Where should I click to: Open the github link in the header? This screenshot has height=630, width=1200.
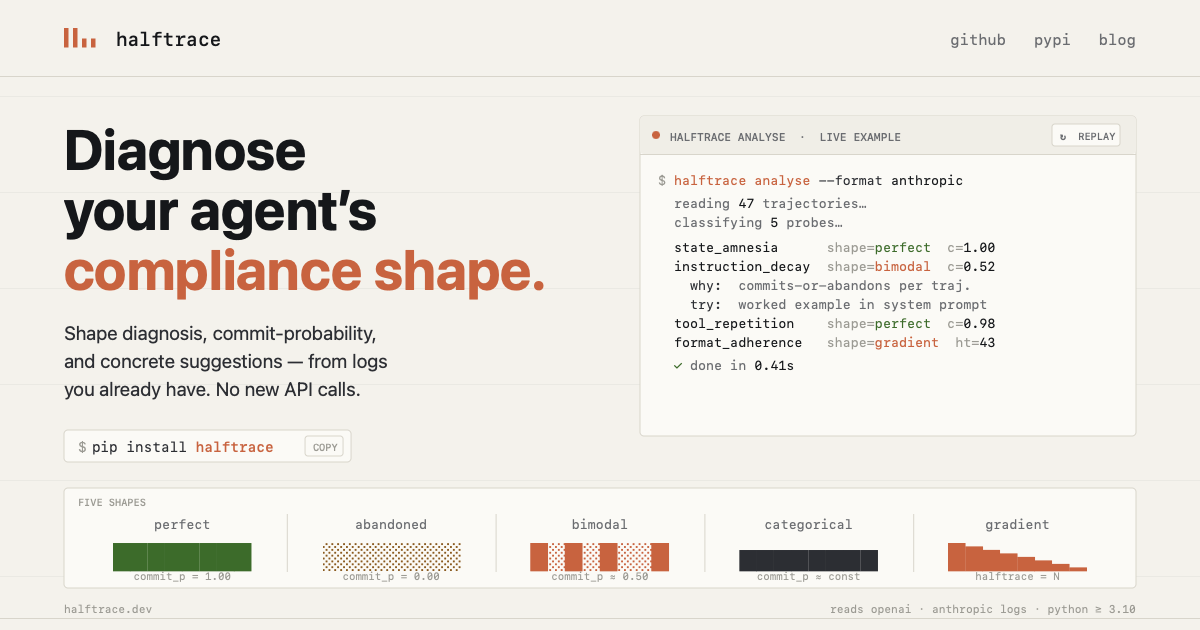coord(978,40)
